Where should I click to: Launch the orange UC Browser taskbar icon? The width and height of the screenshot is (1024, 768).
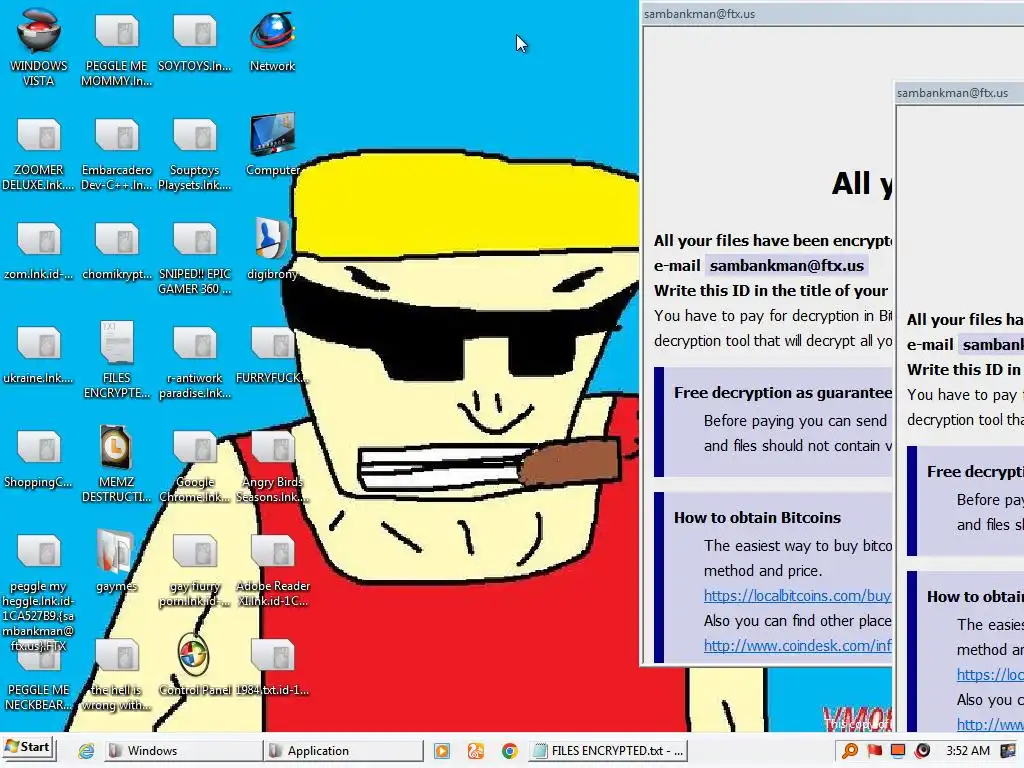tap(475, 751)
